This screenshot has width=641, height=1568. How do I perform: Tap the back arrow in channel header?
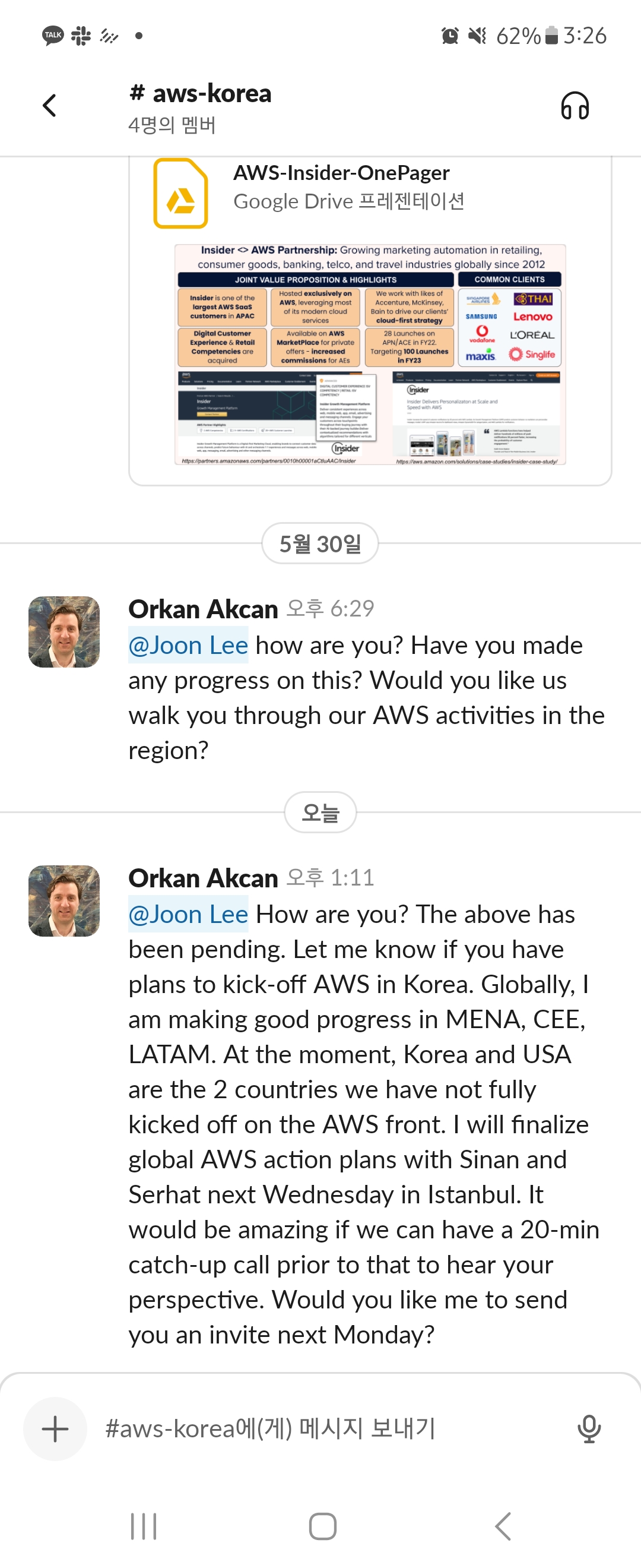(x=50, y=105)
